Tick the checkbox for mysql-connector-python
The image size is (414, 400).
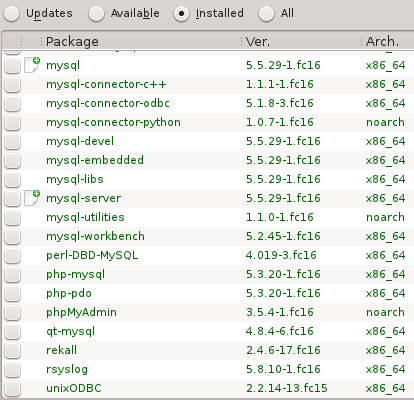(x=13, y=122)
